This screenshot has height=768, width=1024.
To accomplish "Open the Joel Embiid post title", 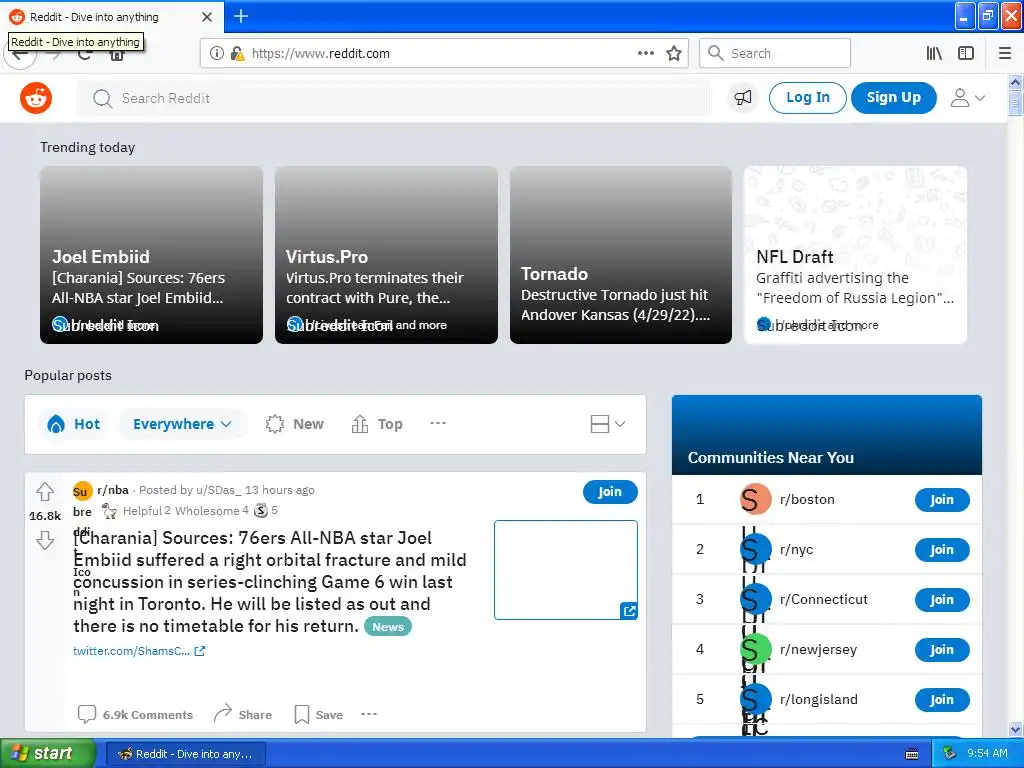I will point(270,582).
